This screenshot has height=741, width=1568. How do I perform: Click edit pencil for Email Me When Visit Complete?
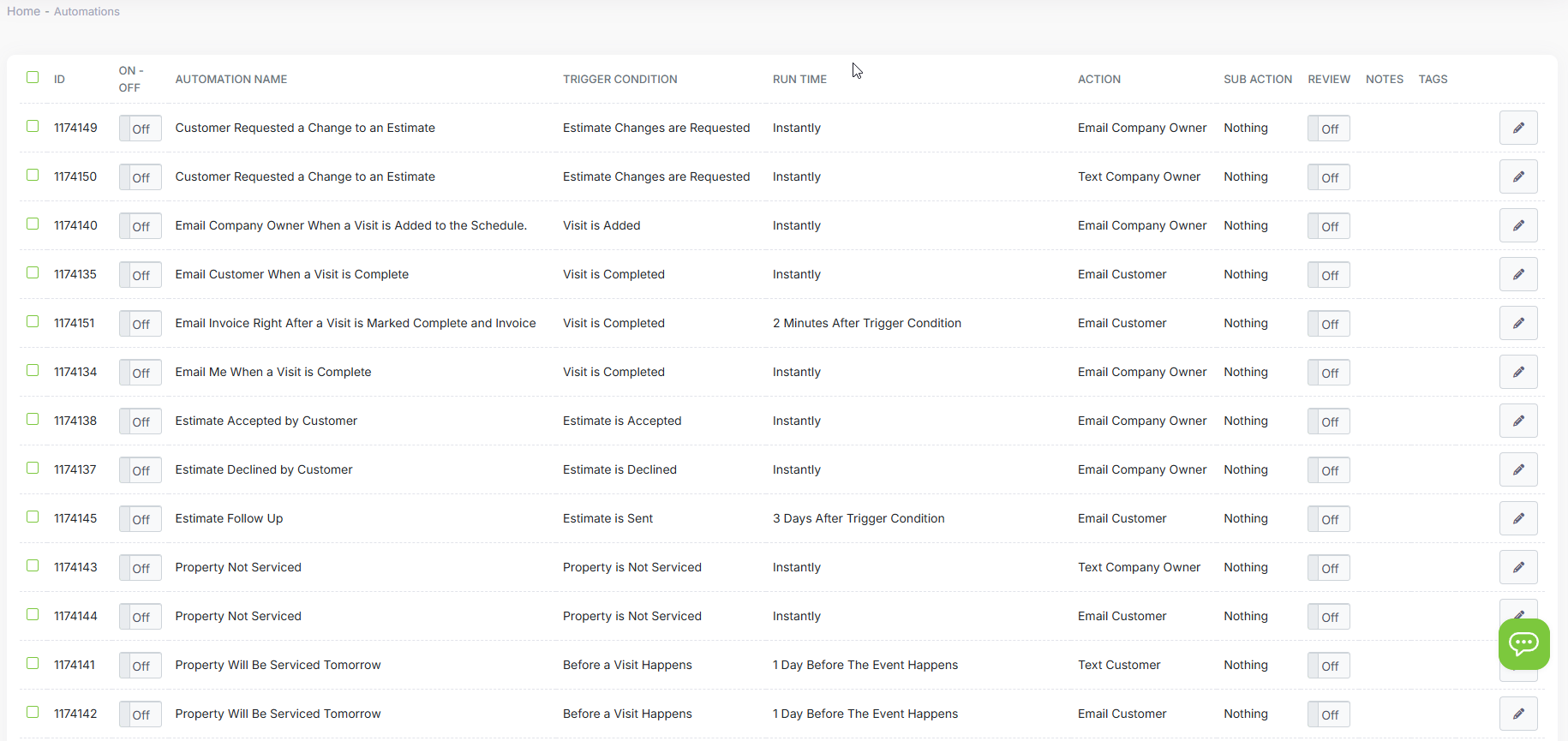[1517, 372]
